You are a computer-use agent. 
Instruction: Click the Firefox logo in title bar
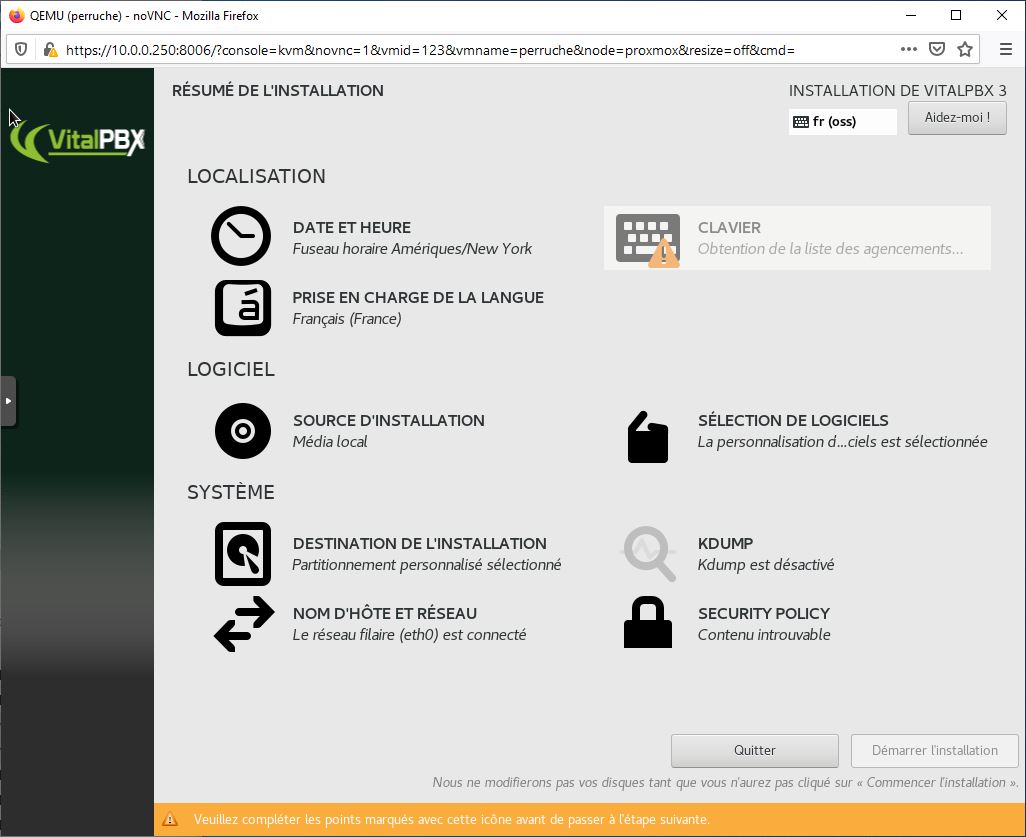pos(16,15)
